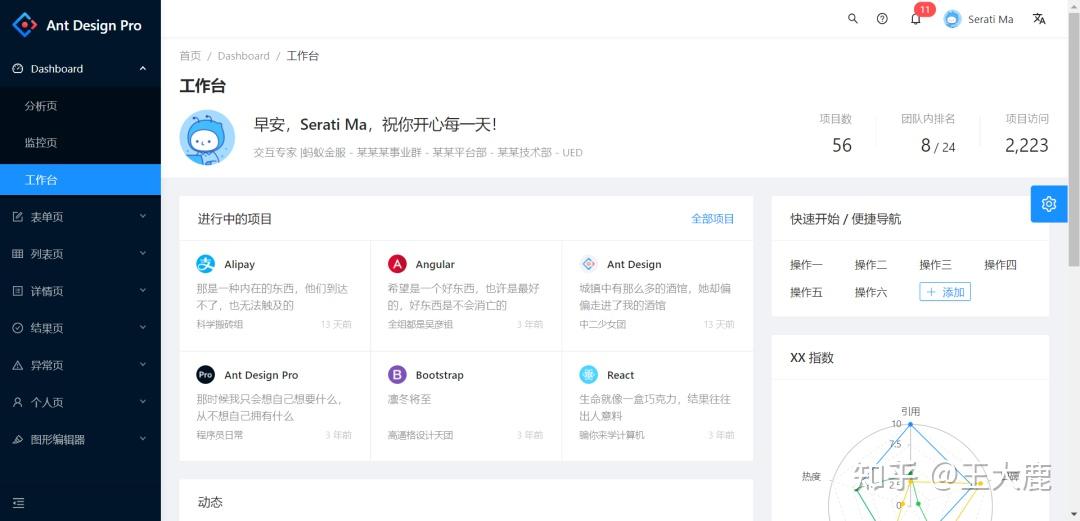This screenshot has width=1080, height=521.
Task: Expand the 结果页 submenu arrow
Action: pos(143,328)
